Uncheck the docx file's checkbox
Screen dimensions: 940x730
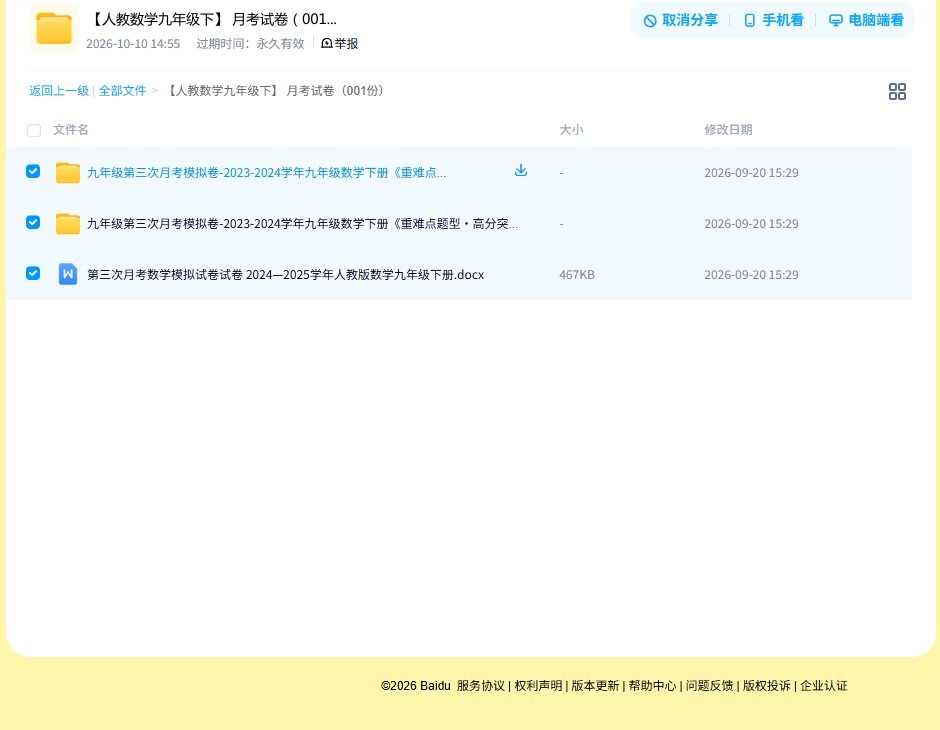(33, 273)
